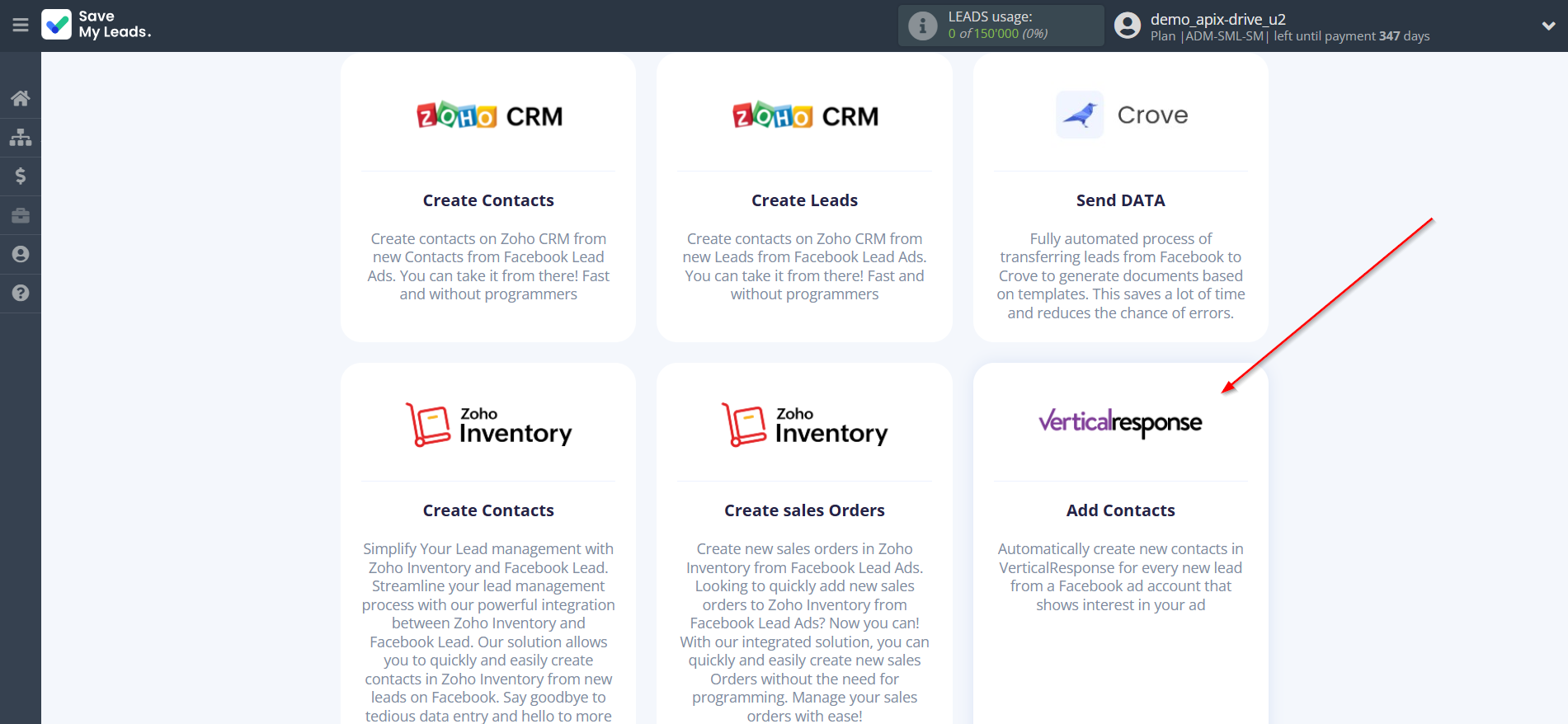Go to Home via sidebar house icon
This screenshot has width=1568, height=724.
pyautogui.click(x=21, y=99)
